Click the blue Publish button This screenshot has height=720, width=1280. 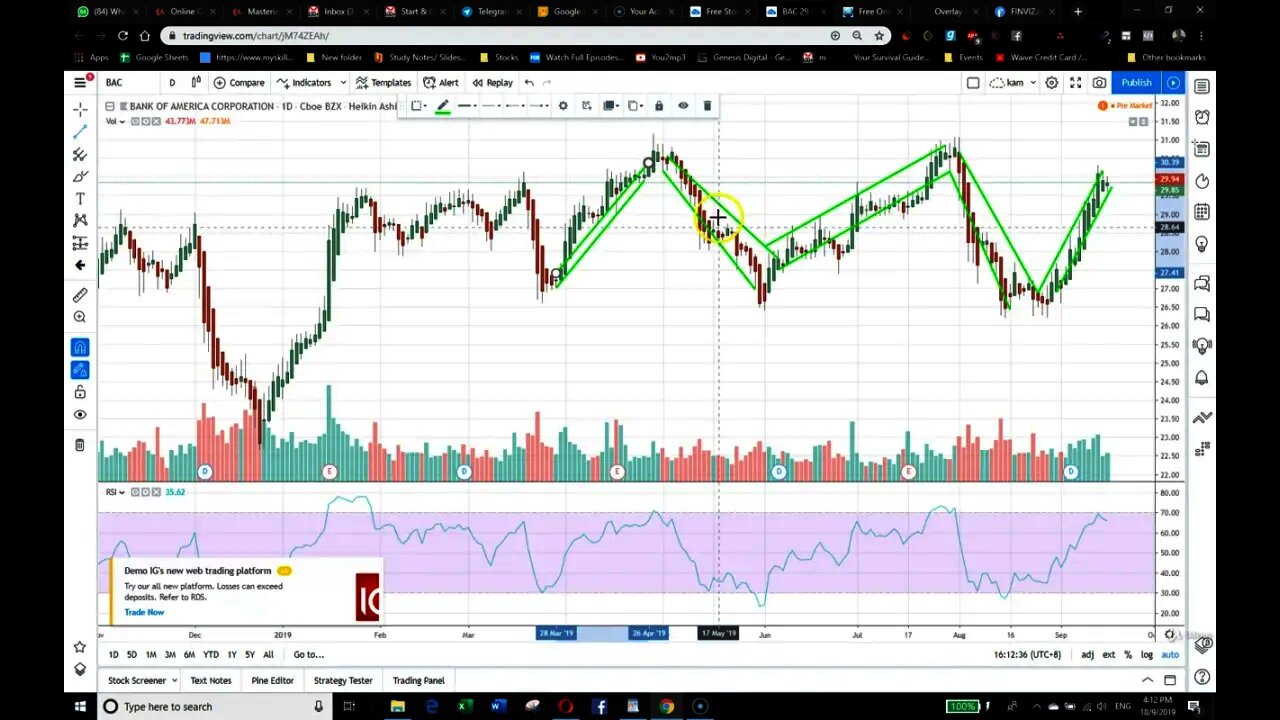[x=1136, y=82]
